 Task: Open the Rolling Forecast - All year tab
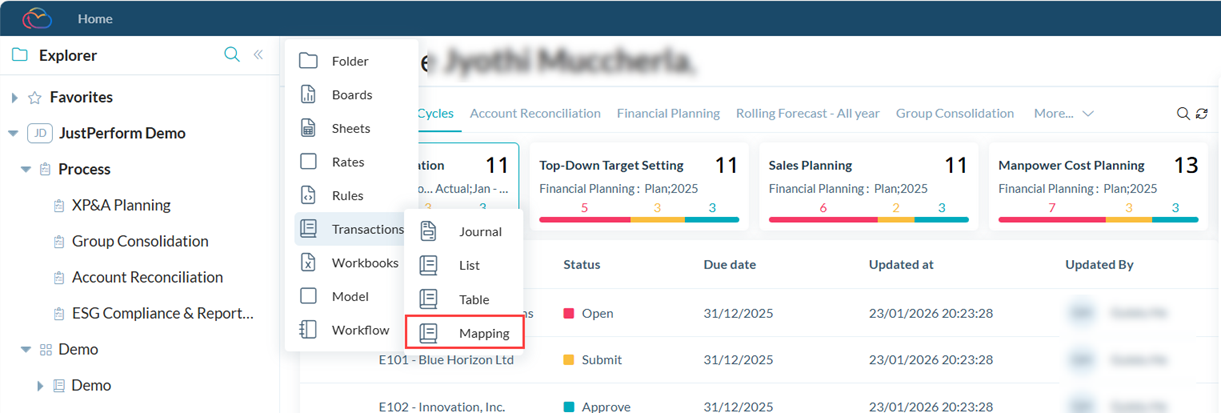pos(807,114)
